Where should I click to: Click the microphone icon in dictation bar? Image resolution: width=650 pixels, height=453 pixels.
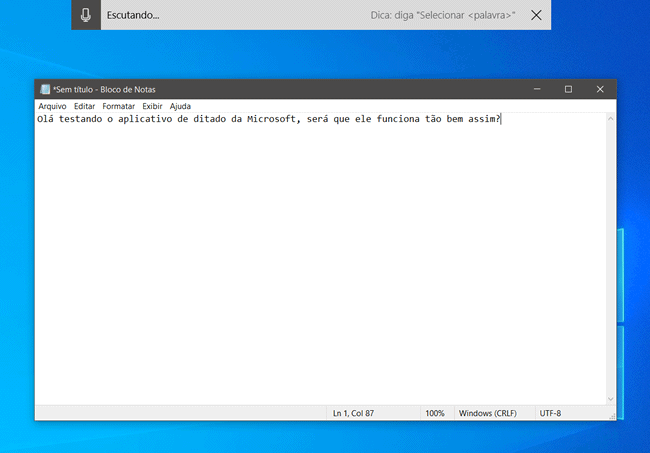pyautogui.click(x=86, y=15)
